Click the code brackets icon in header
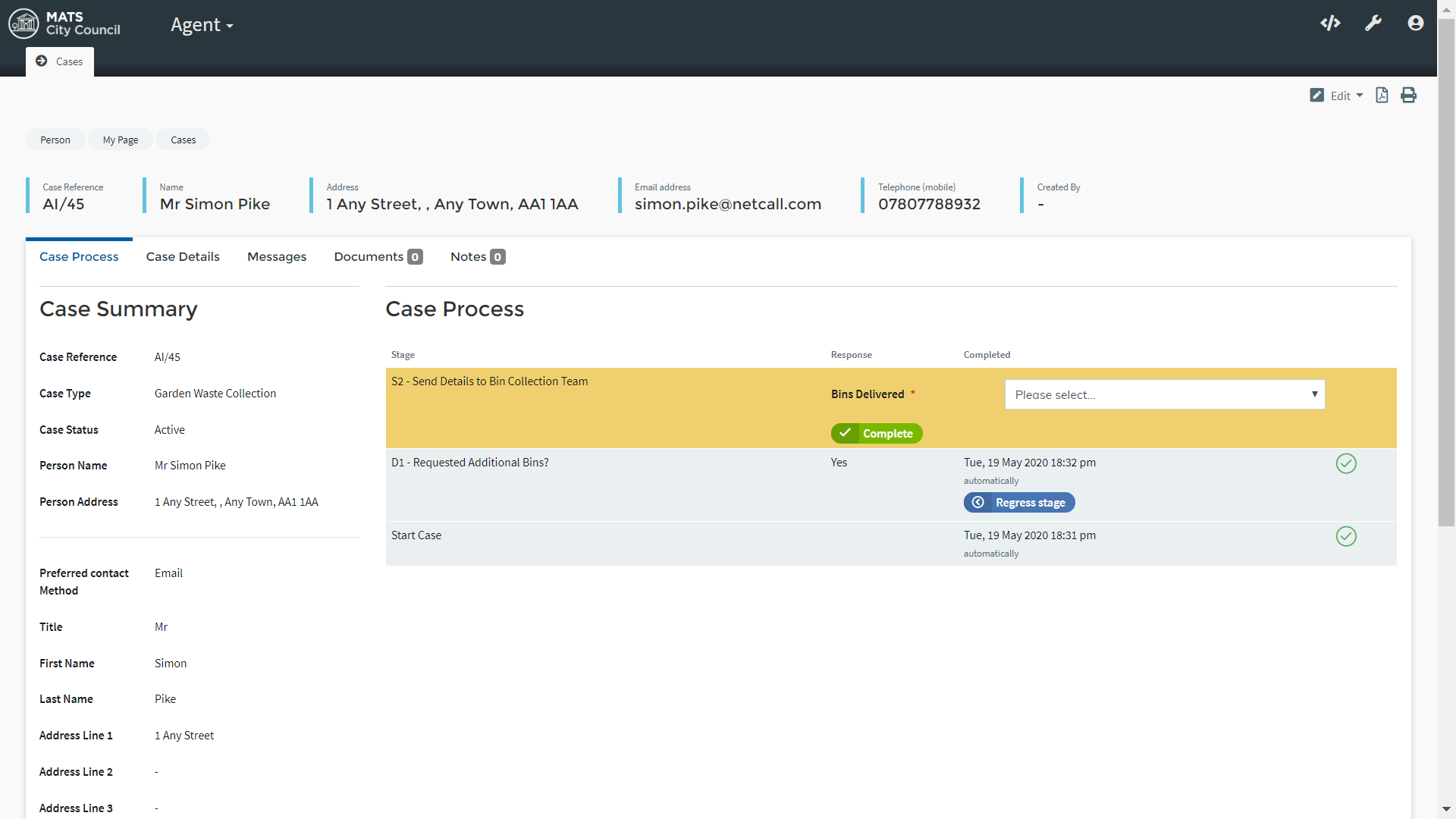 click(1330, 23)
